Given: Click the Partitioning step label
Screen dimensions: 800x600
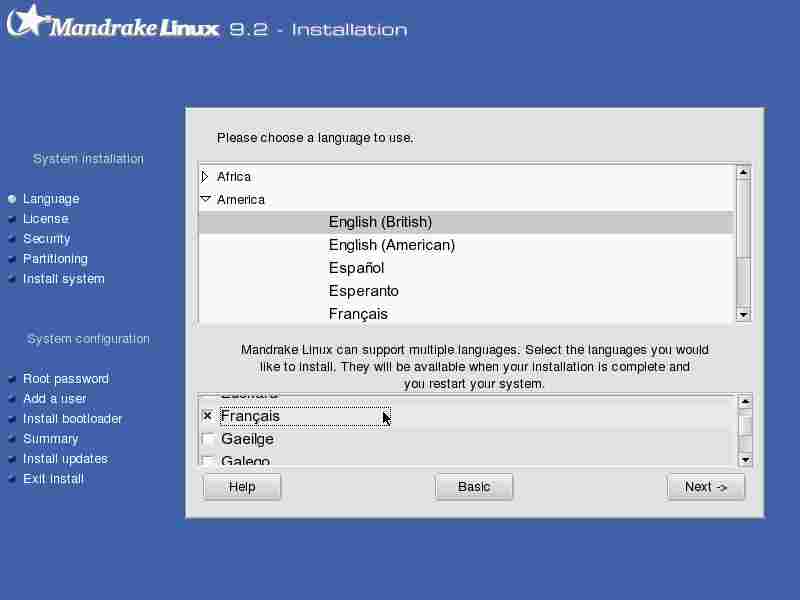Looking at the screenshot, I should 55,259.
